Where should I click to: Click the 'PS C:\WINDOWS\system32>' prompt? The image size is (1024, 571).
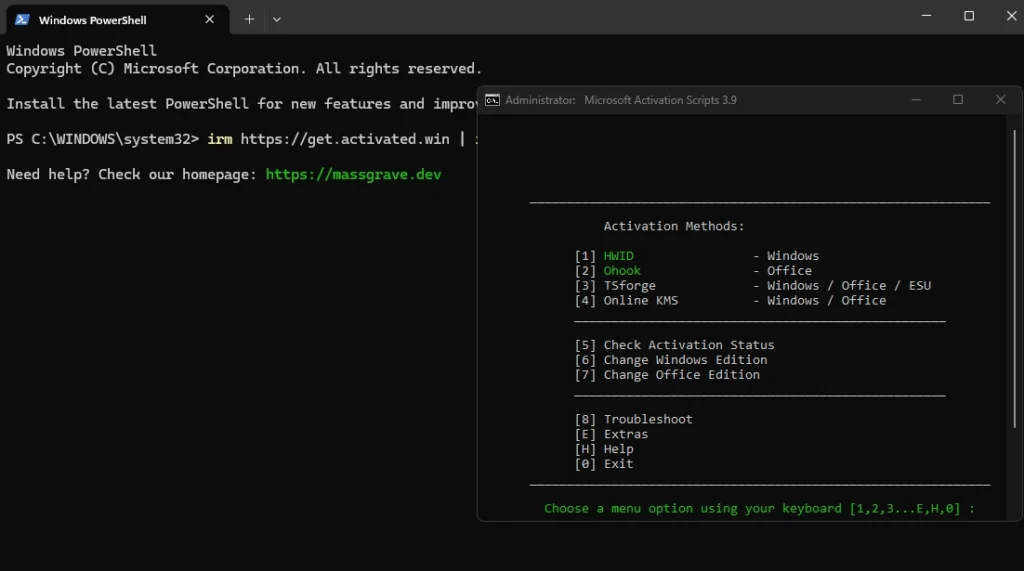(x=103, y=139)
